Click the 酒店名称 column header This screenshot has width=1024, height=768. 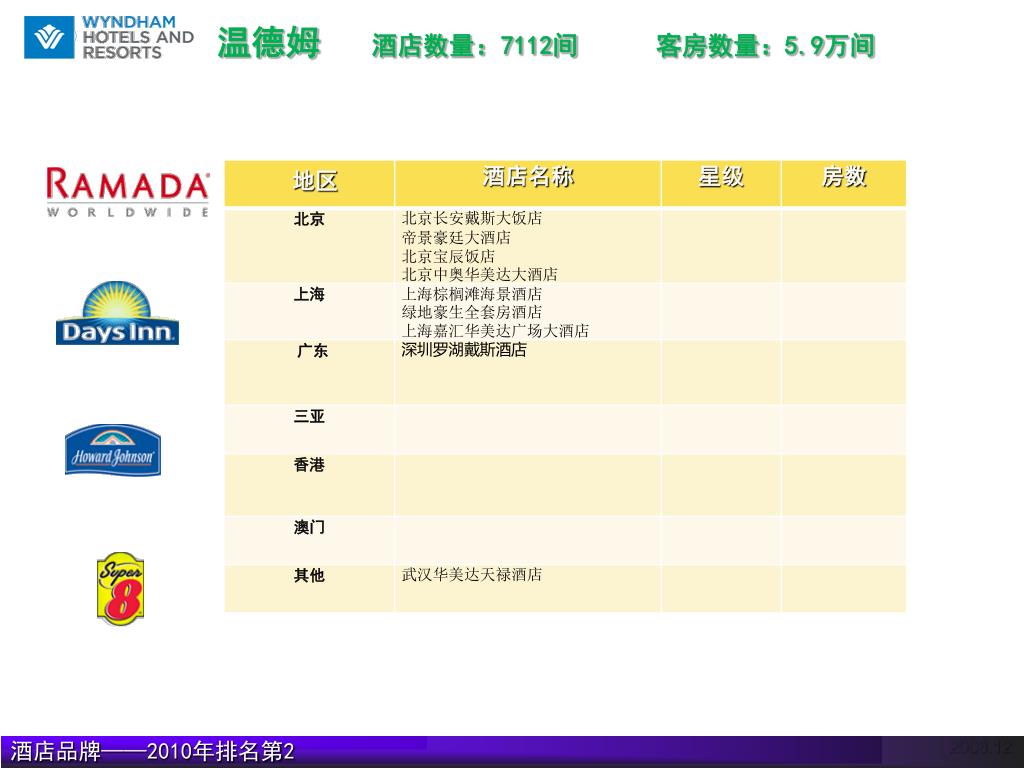point(528,183)
